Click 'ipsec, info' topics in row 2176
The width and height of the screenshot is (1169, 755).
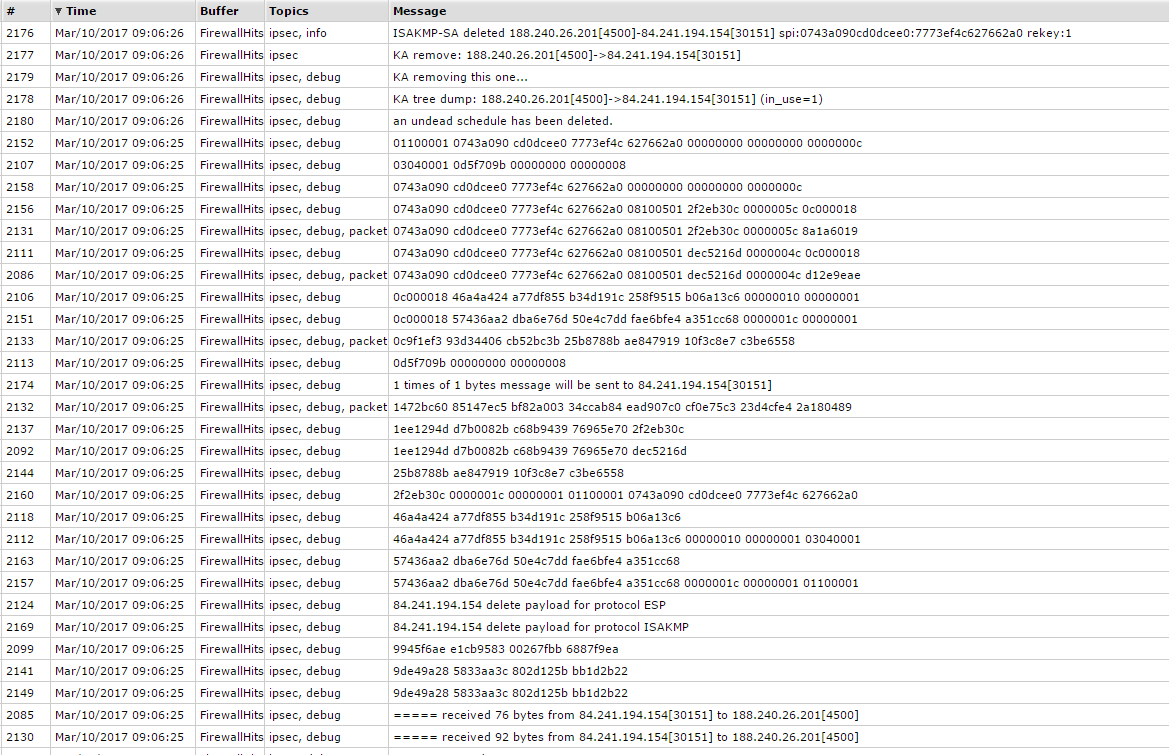[x=297, y=33]
